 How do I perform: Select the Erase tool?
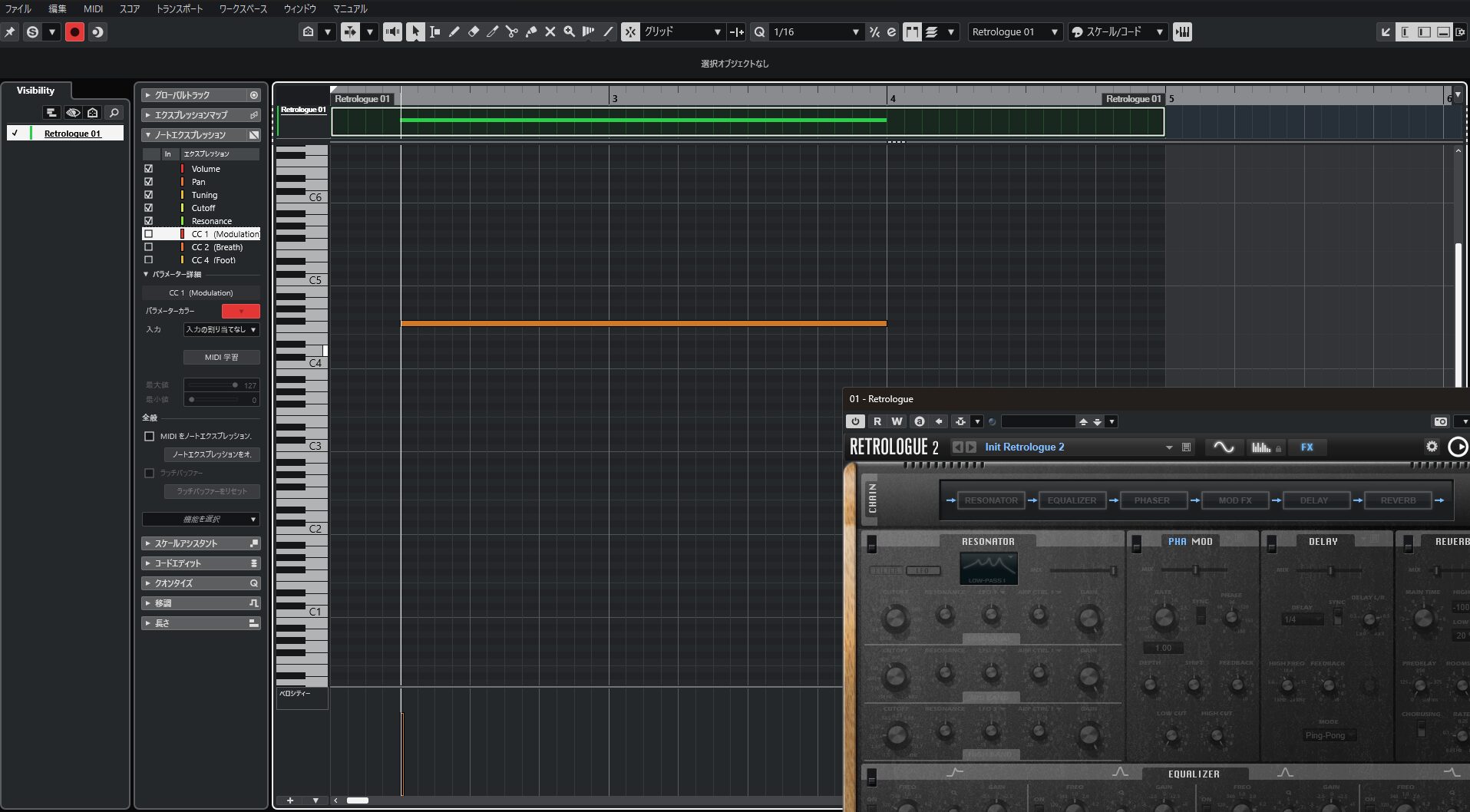(x=474, y=31)
